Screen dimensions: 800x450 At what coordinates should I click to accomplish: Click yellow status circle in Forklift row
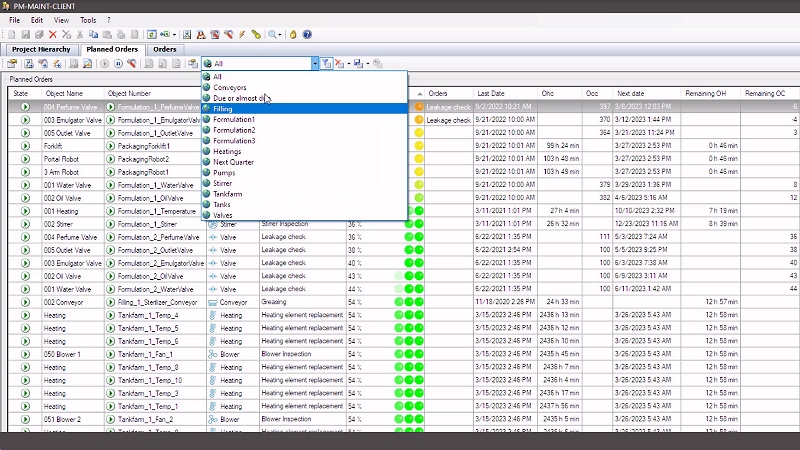[x=419, y=146]
